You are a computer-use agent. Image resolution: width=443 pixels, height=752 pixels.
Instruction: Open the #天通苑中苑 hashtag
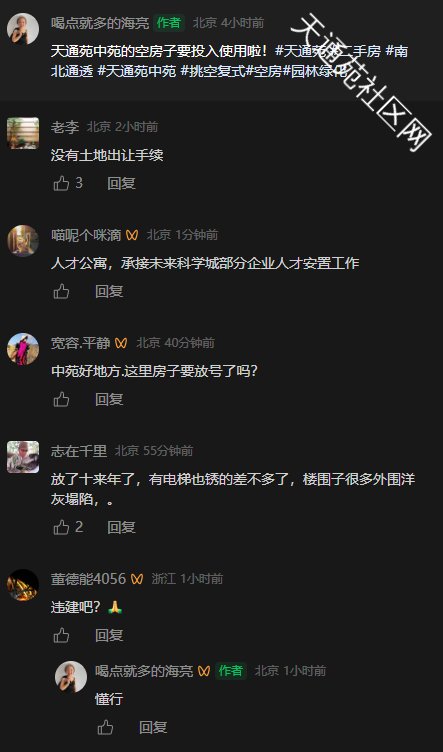point(137,72)
